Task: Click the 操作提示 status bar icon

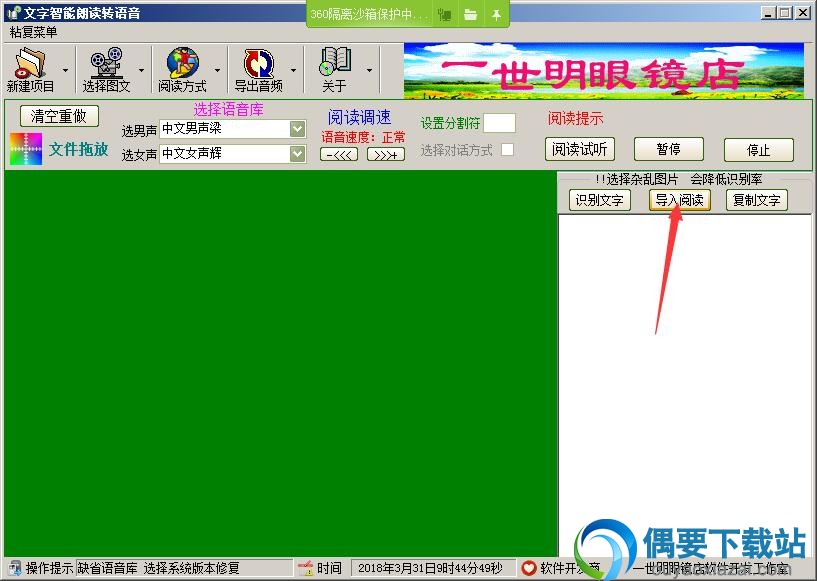Action: point(15,568)
